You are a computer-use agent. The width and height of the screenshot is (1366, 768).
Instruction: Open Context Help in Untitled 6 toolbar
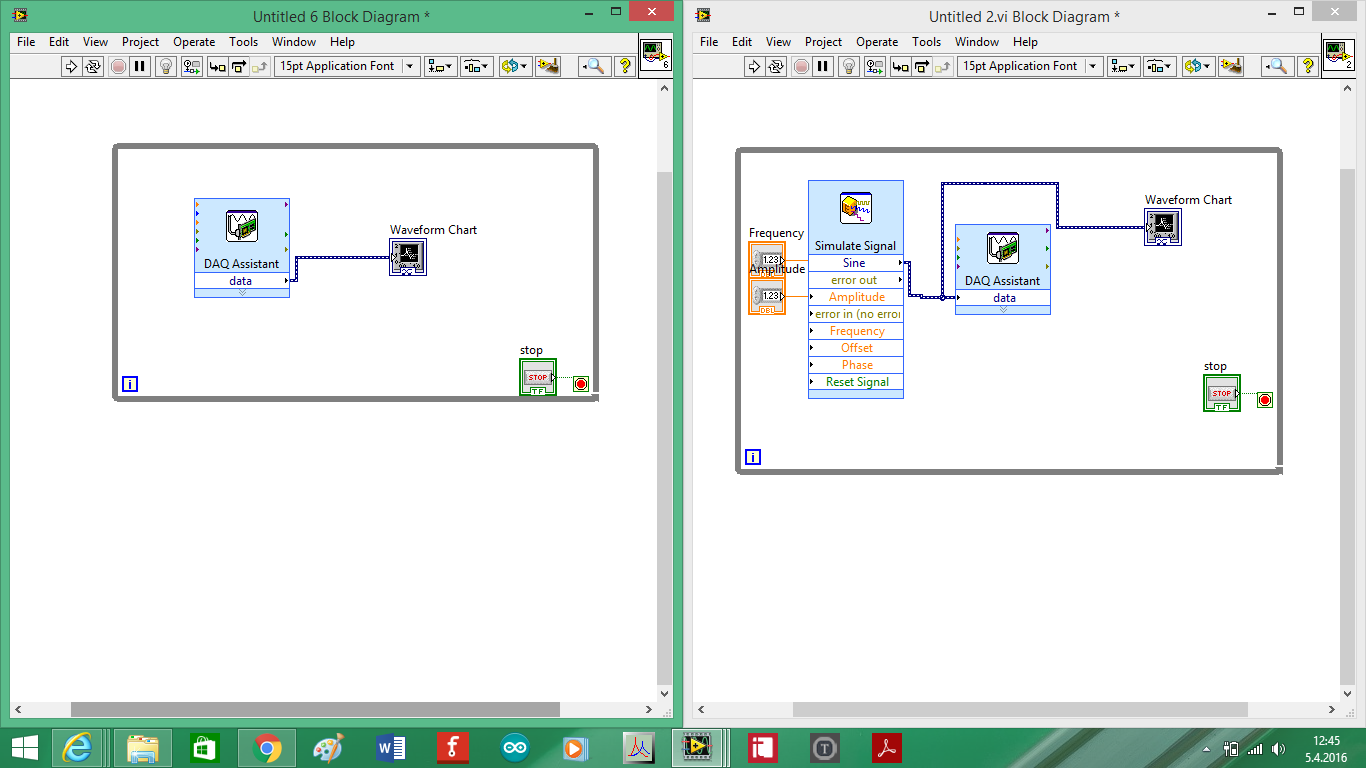[x=625, y=66]
